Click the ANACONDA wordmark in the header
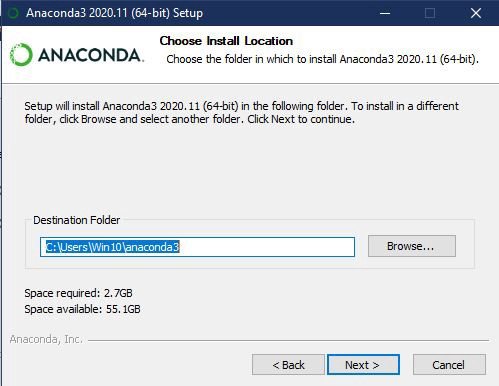Image resolution: width=499 pixels, height=386 pixels. [91, 55]
